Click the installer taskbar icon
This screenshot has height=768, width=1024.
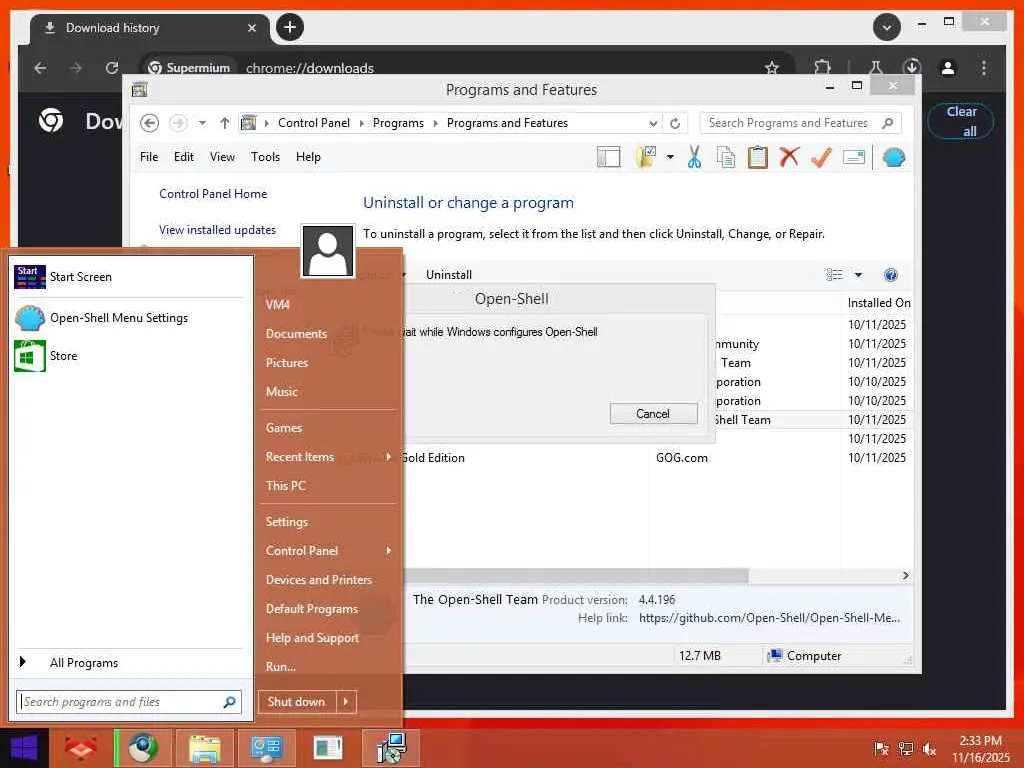pos(391,748)
